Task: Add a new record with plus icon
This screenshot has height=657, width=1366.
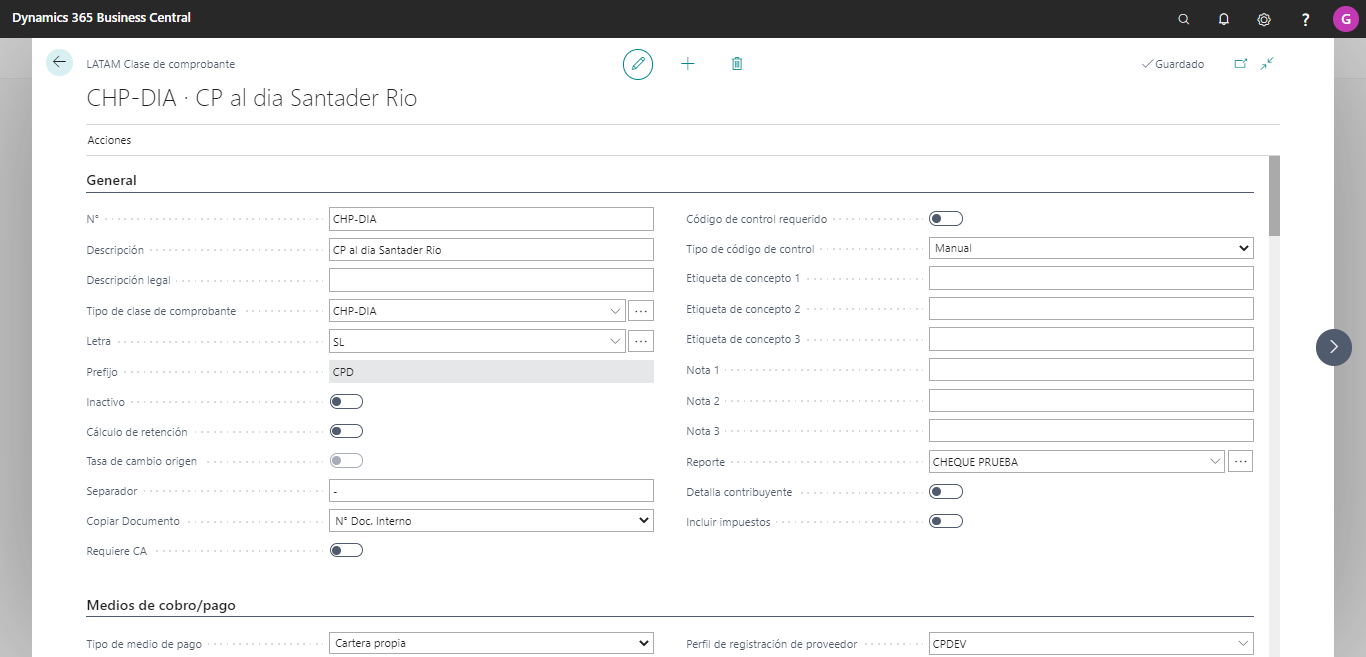Action: coord(688,64)
